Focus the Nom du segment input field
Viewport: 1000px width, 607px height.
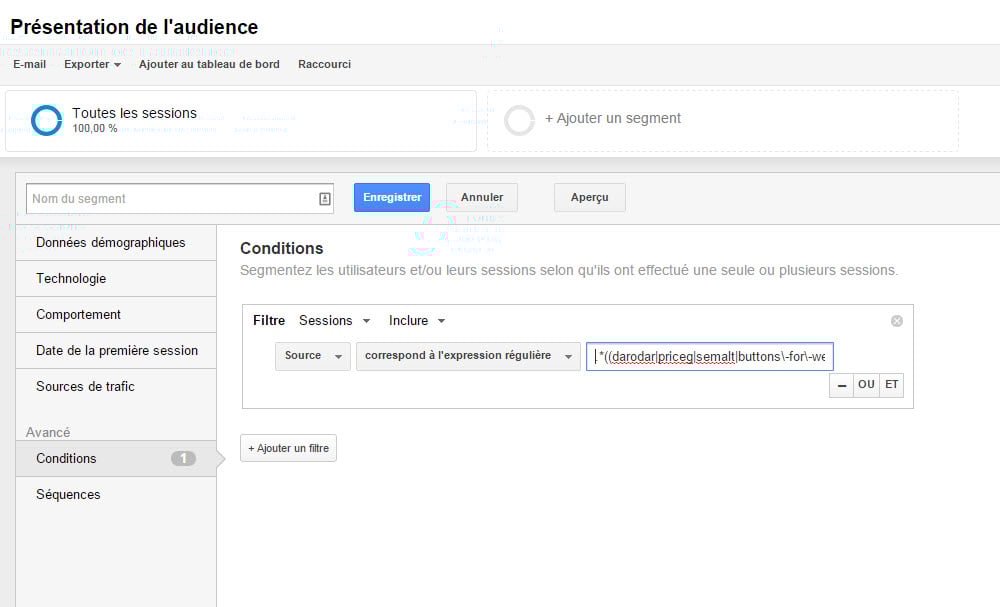pos(180,199)
